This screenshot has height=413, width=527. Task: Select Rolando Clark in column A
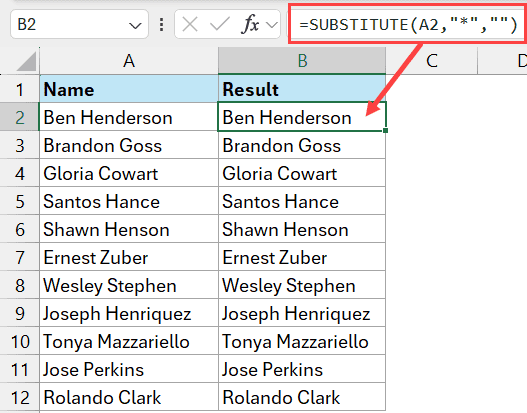pos(129,397)
